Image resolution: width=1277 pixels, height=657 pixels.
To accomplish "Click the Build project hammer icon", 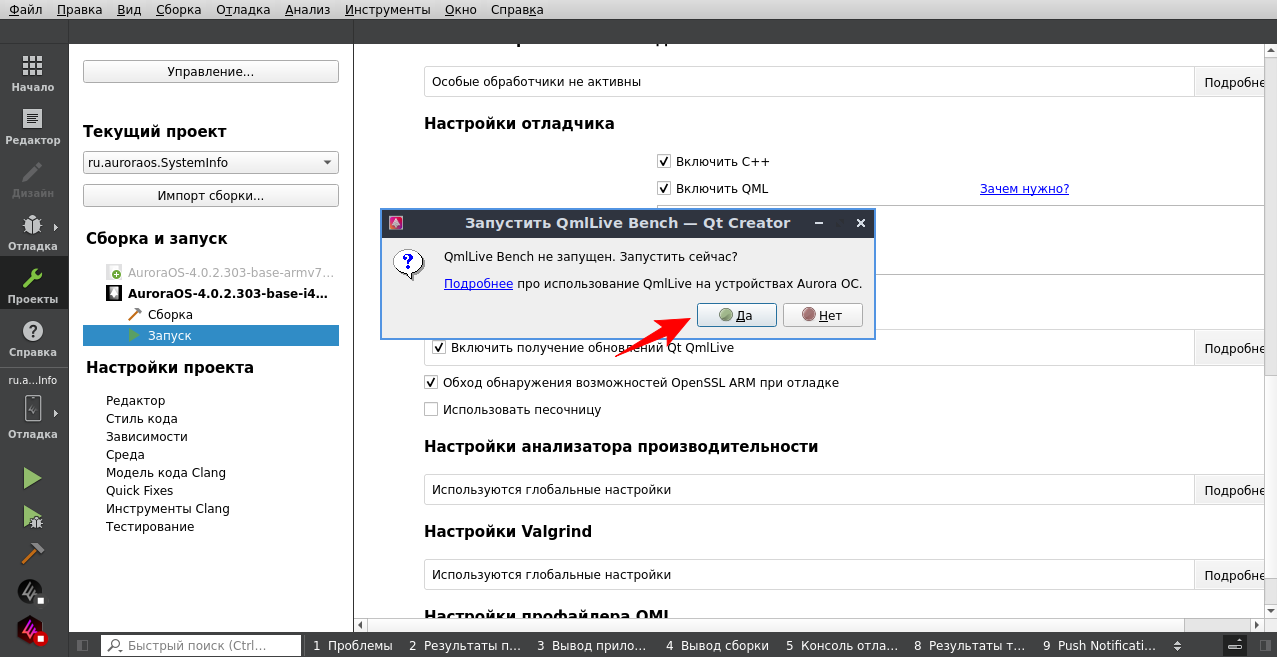I will 32,553.
